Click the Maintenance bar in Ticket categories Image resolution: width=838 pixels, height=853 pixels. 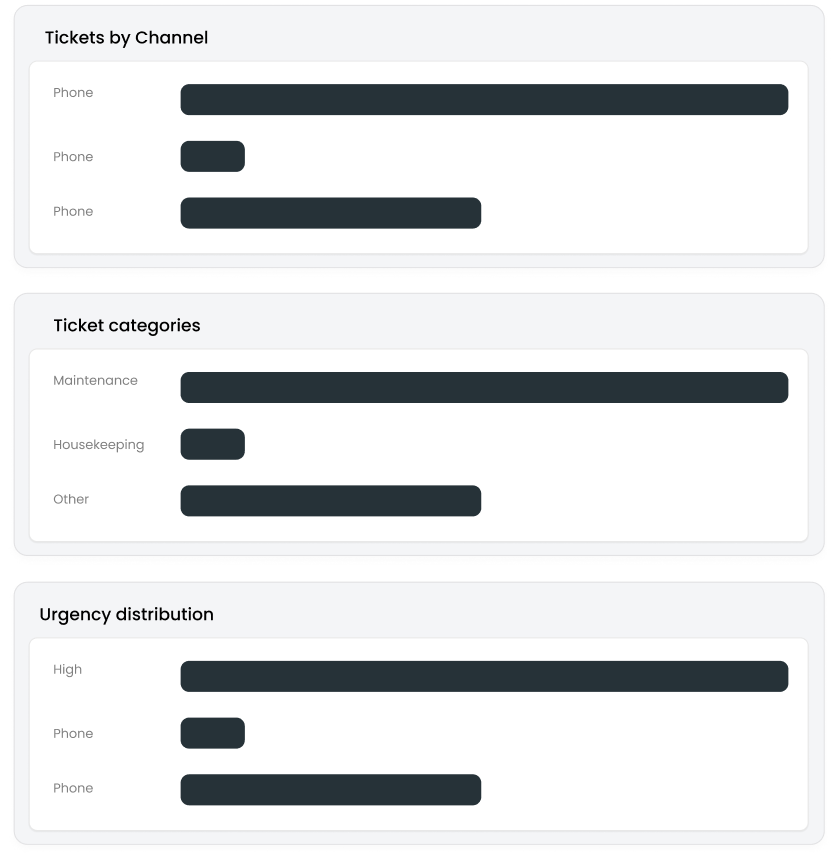click(x=484, y=388)
